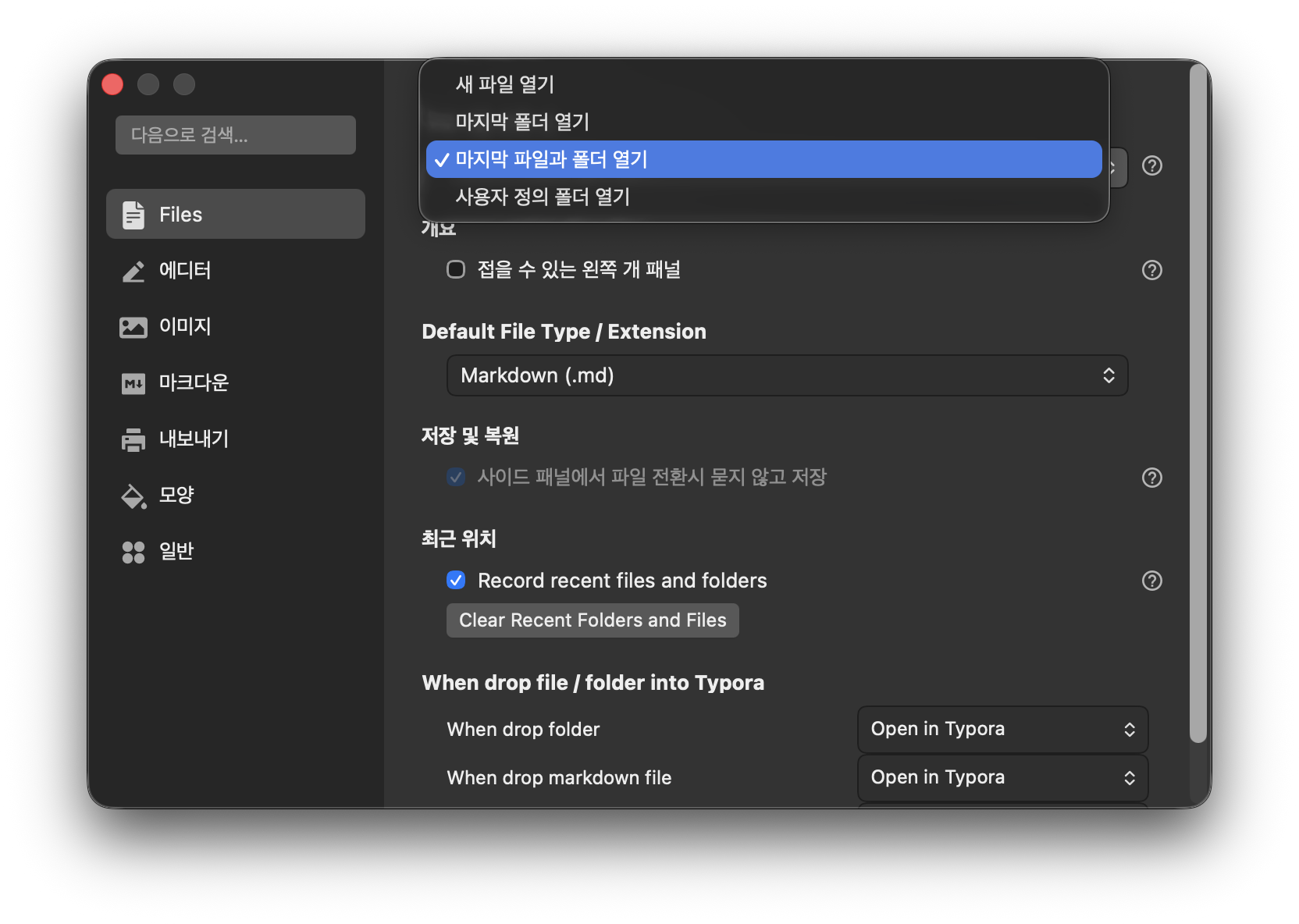Click the Markdown icon beside 마크다운
Image resolution: width=1299 pixels, height=924 pixels.
point(133,383)
